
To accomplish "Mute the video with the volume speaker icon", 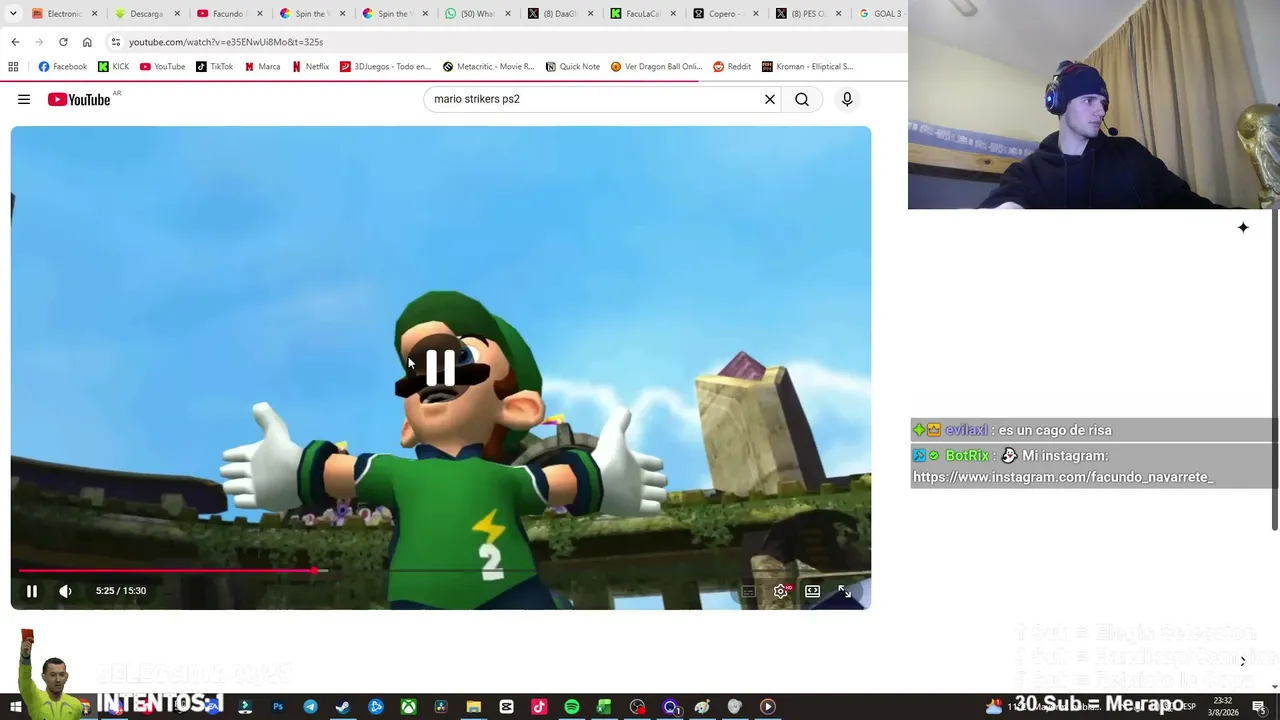I will (65, 591).
